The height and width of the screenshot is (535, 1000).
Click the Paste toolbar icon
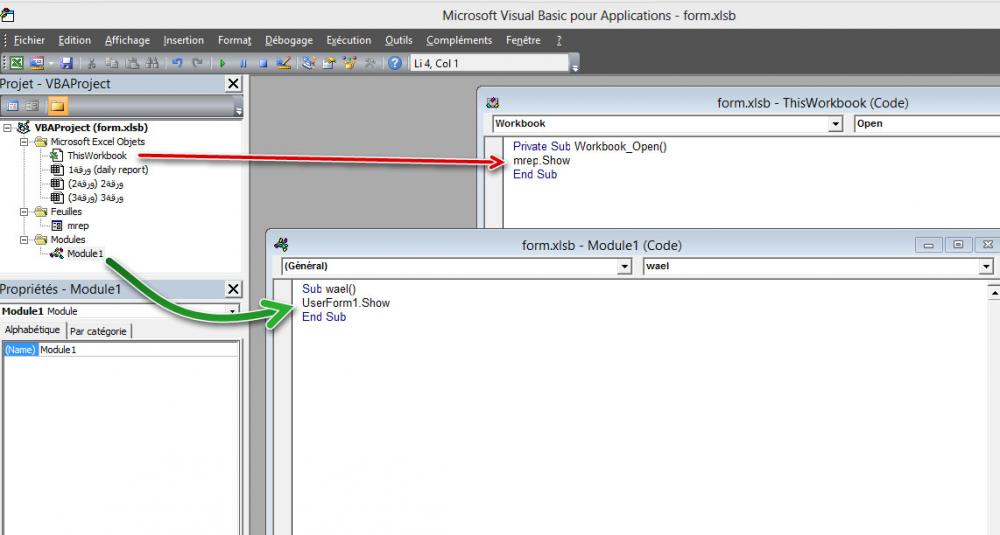pos(132,63)
